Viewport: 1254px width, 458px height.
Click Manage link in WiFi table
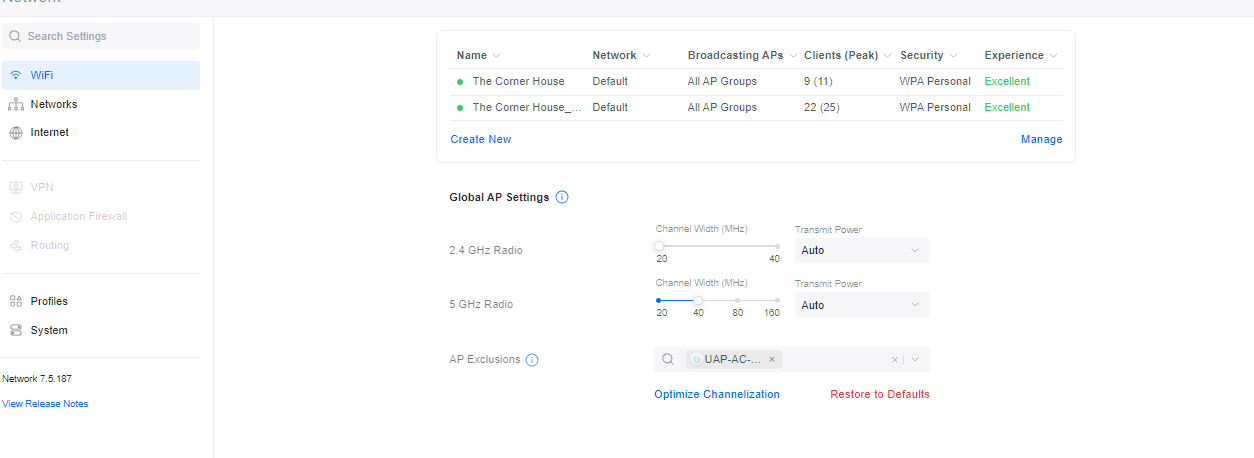(1041, 139)
